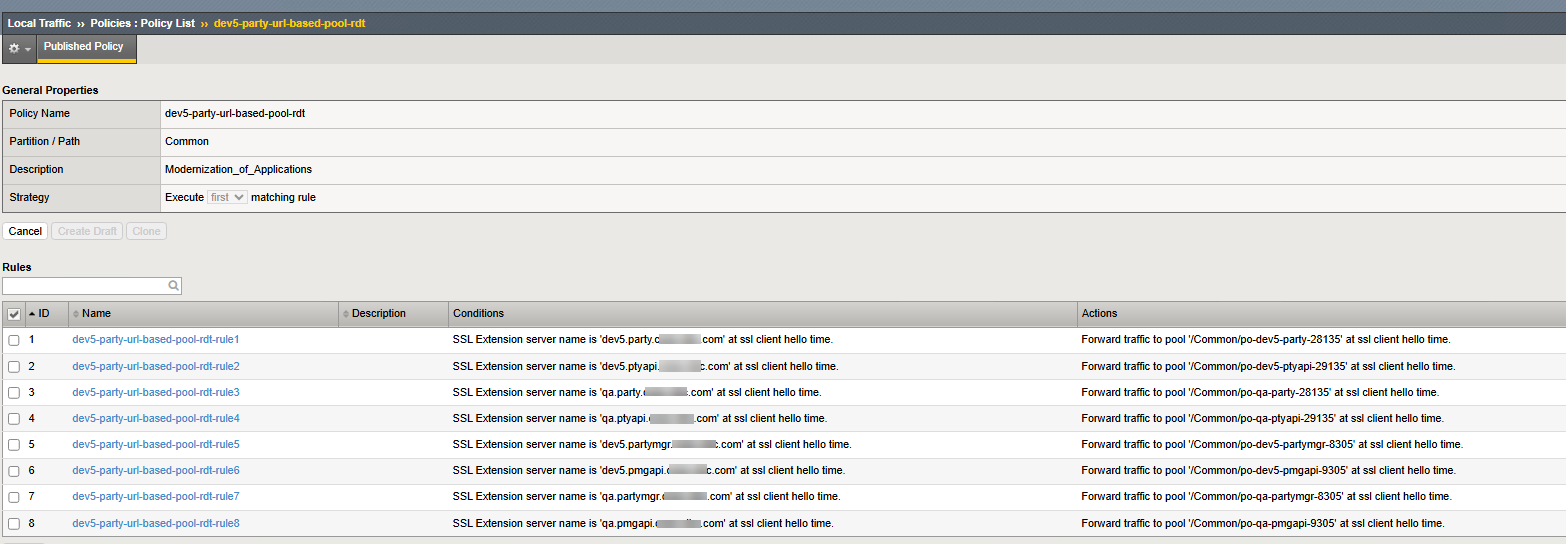Screen dimensions: 1566x544
Task: Click the Rules search input field
Action: (x=86, y=286)
